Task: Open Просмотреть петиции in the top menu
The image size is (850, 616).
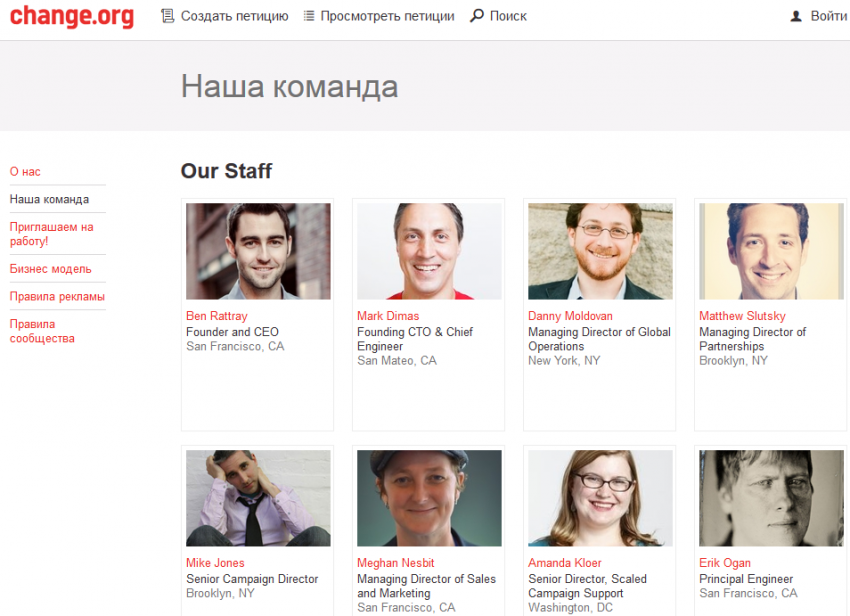Action: point(387,16)
